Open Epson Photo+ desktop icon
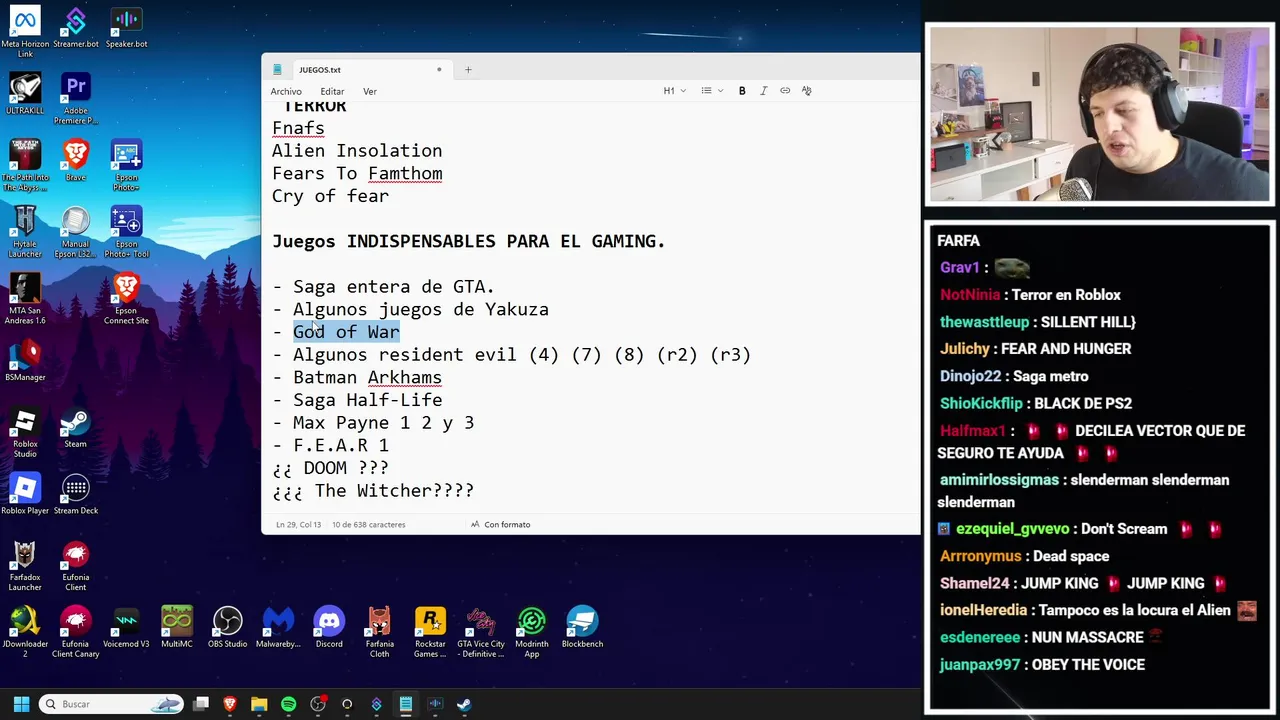The image size is (1280, 720). [x=126, y=165]
